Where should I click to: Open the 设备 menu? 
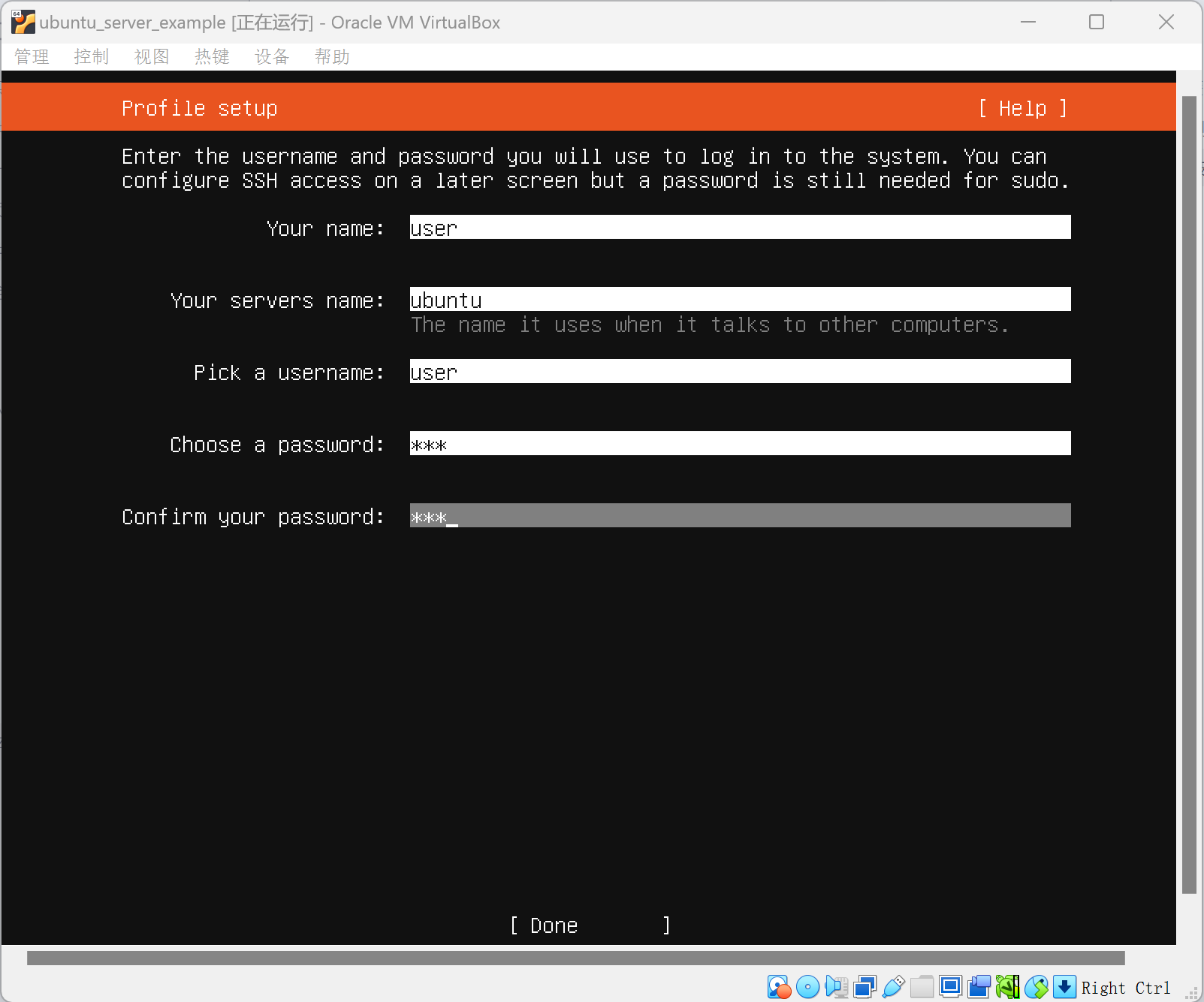click(272, 57)
